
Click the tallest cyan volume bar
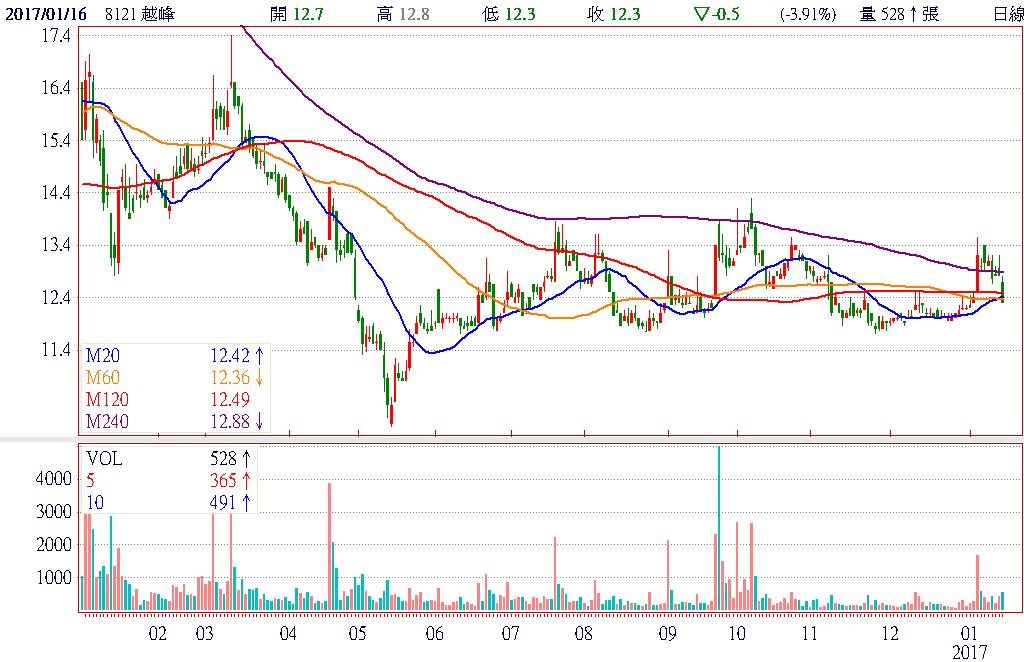pos(719,530)
